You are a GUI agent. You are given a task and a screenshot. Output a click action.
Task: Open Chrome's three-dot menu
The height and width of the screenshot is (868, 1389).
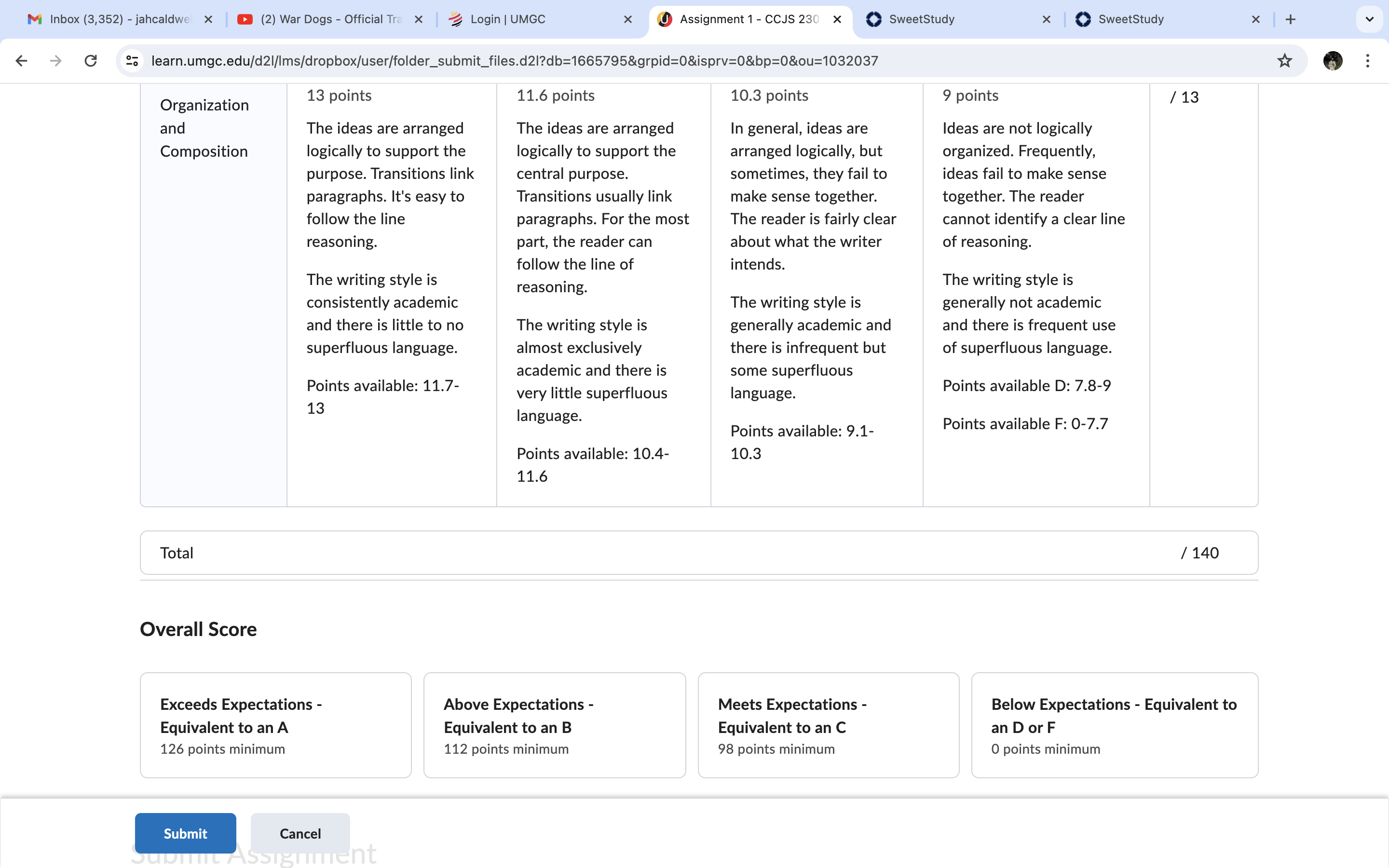click(x=1368, y=61)
